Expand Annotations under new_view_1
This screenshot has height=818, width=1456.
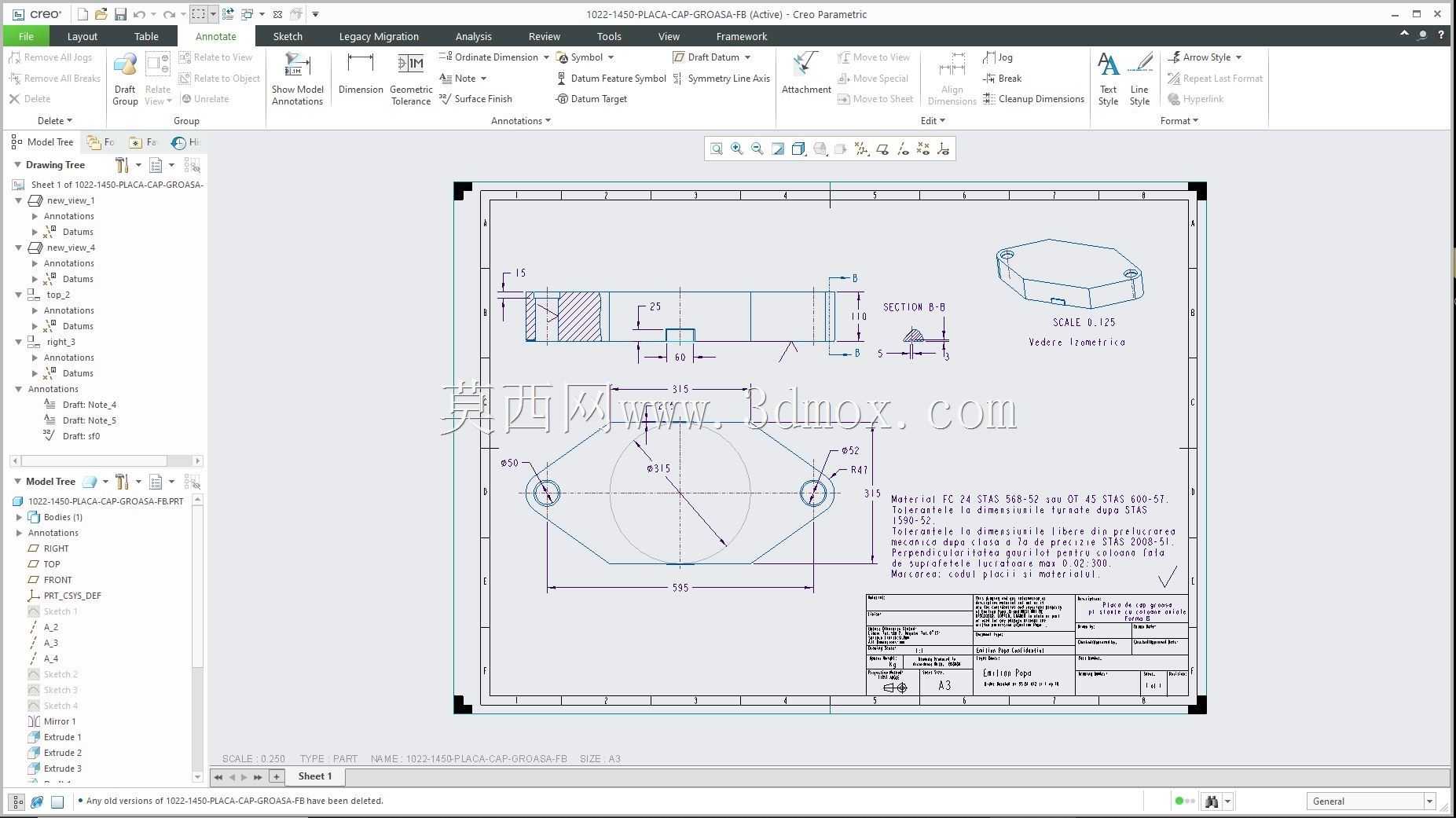pos(35,216)
